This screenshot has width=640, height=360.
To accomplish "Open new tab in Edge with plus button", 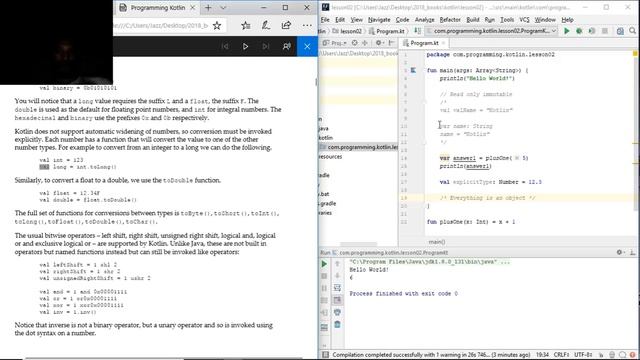I will click(x=208, y=8).
